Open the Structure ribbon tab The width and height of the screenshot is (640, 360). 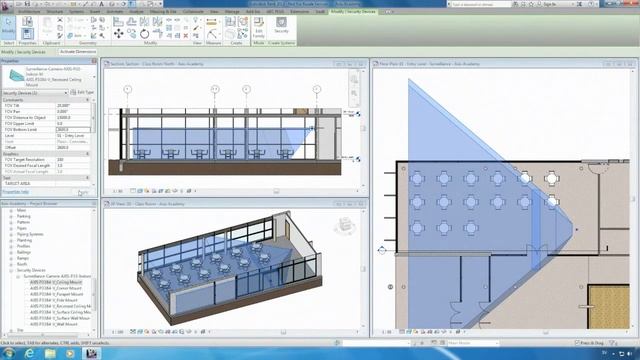(54, 12)
